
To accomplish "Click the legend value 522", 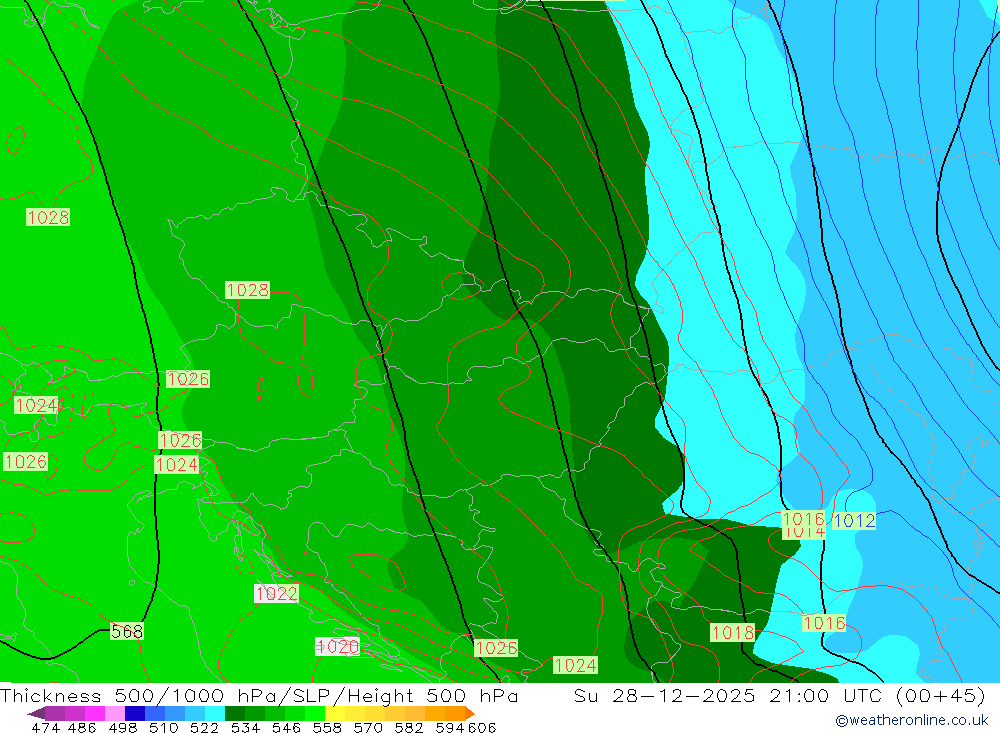I will click(x=204, y=727).
